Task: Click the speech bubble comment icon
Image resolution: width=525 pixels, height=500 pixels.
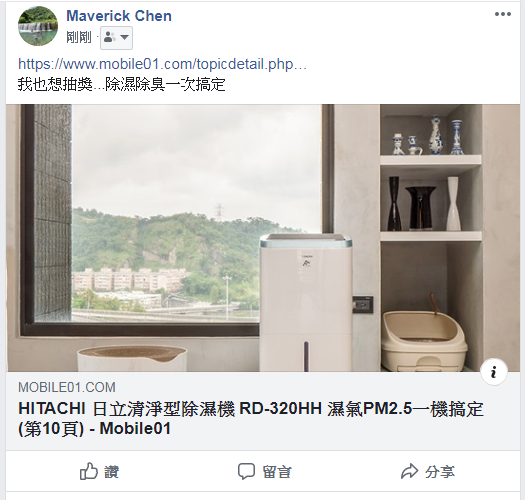Action: (x=246, y=472)
